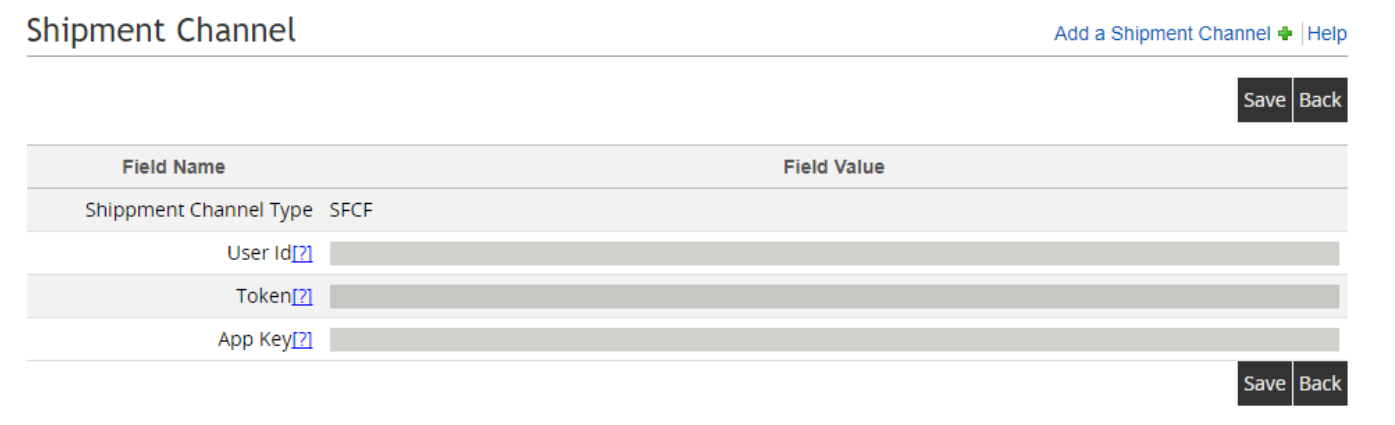Screen dimensions: 1395x425
Task: Open the User Id [?] help tooltip
Action: (302, 254)
